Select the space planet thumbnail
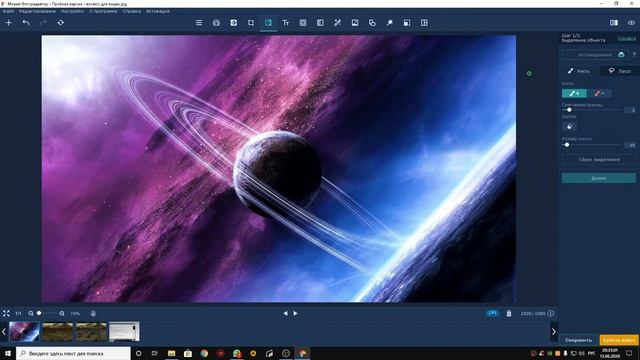This screenshot has width=640, height=360. [x=24, y=331]
